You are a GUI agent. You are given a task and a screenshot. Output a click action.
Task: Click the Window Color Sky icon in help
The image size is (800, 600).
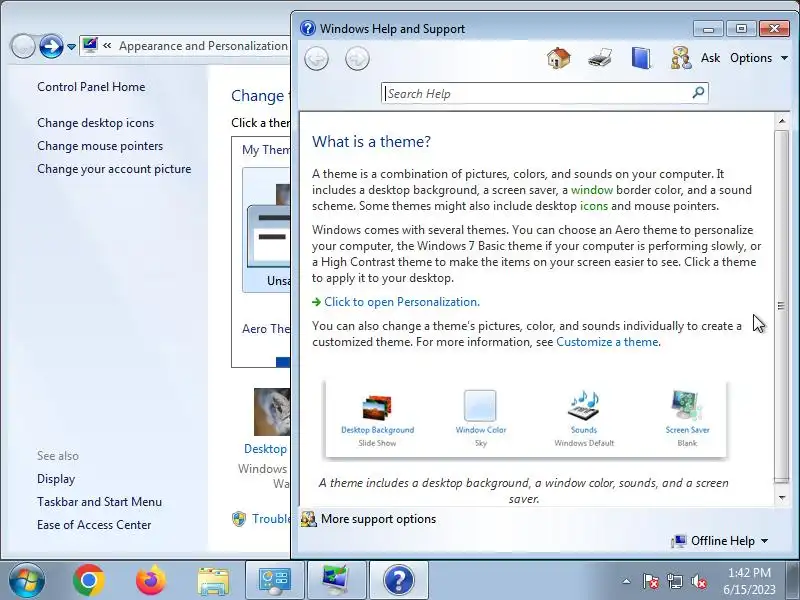coord(480,406)
